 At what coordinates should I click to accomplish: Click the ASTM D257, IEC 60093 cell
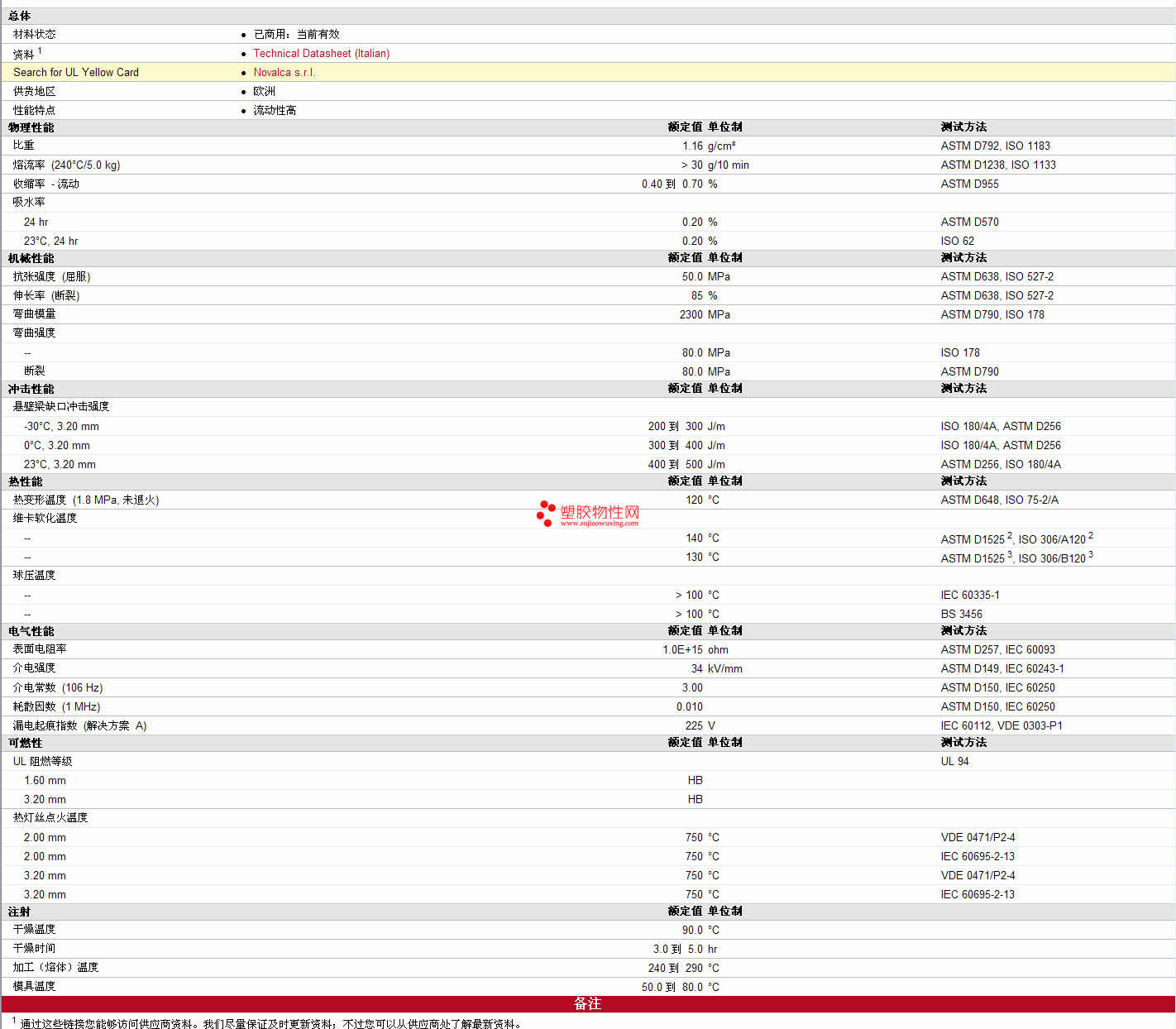coord(997,650)
